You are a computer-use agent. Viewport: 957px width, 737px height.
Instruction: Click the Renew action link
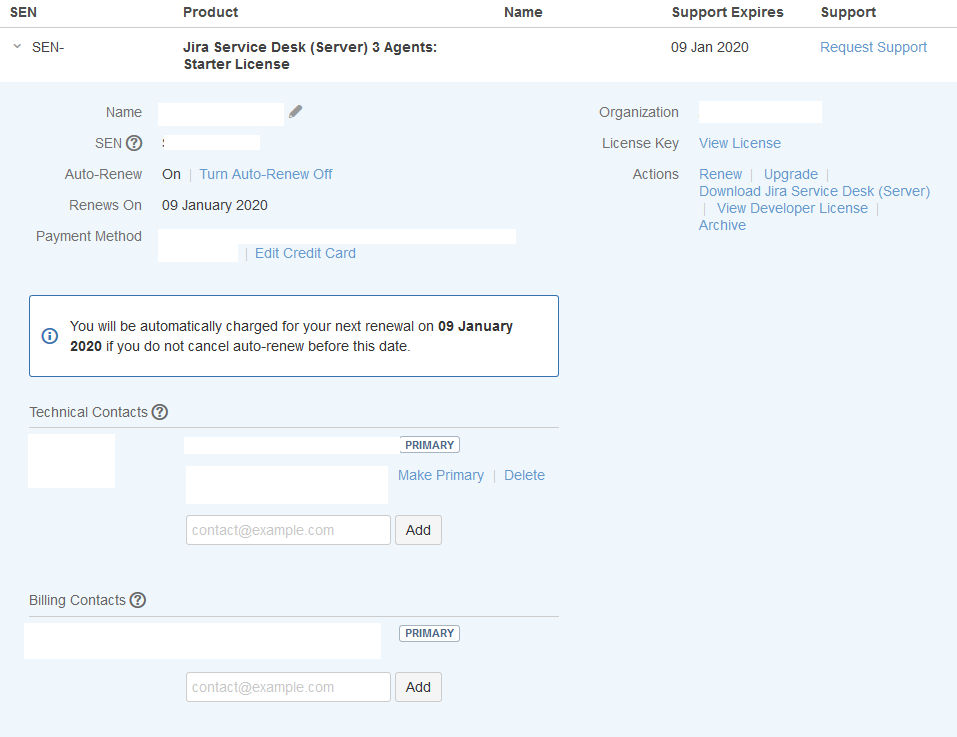click(720, 174)
